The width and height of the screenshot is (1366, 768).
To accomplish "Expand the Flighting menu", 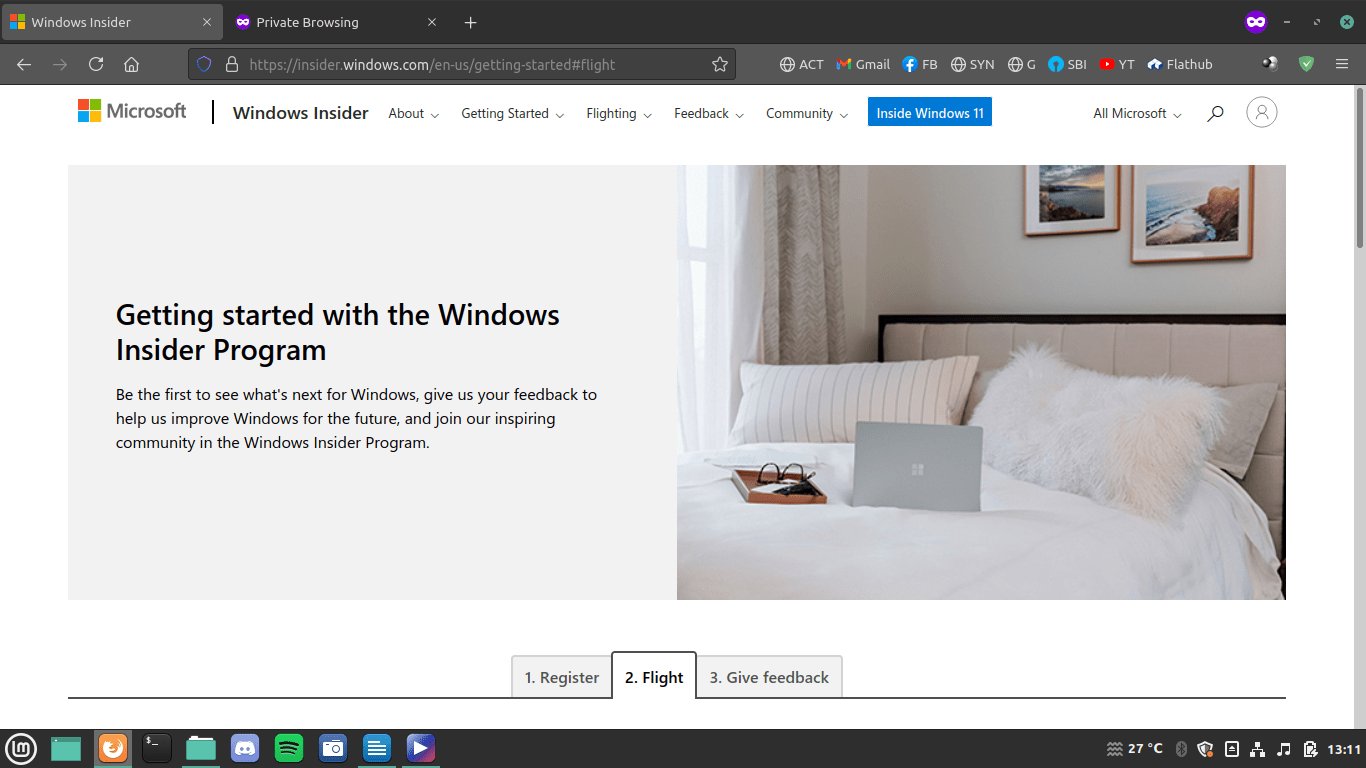I will click(619, 114).
